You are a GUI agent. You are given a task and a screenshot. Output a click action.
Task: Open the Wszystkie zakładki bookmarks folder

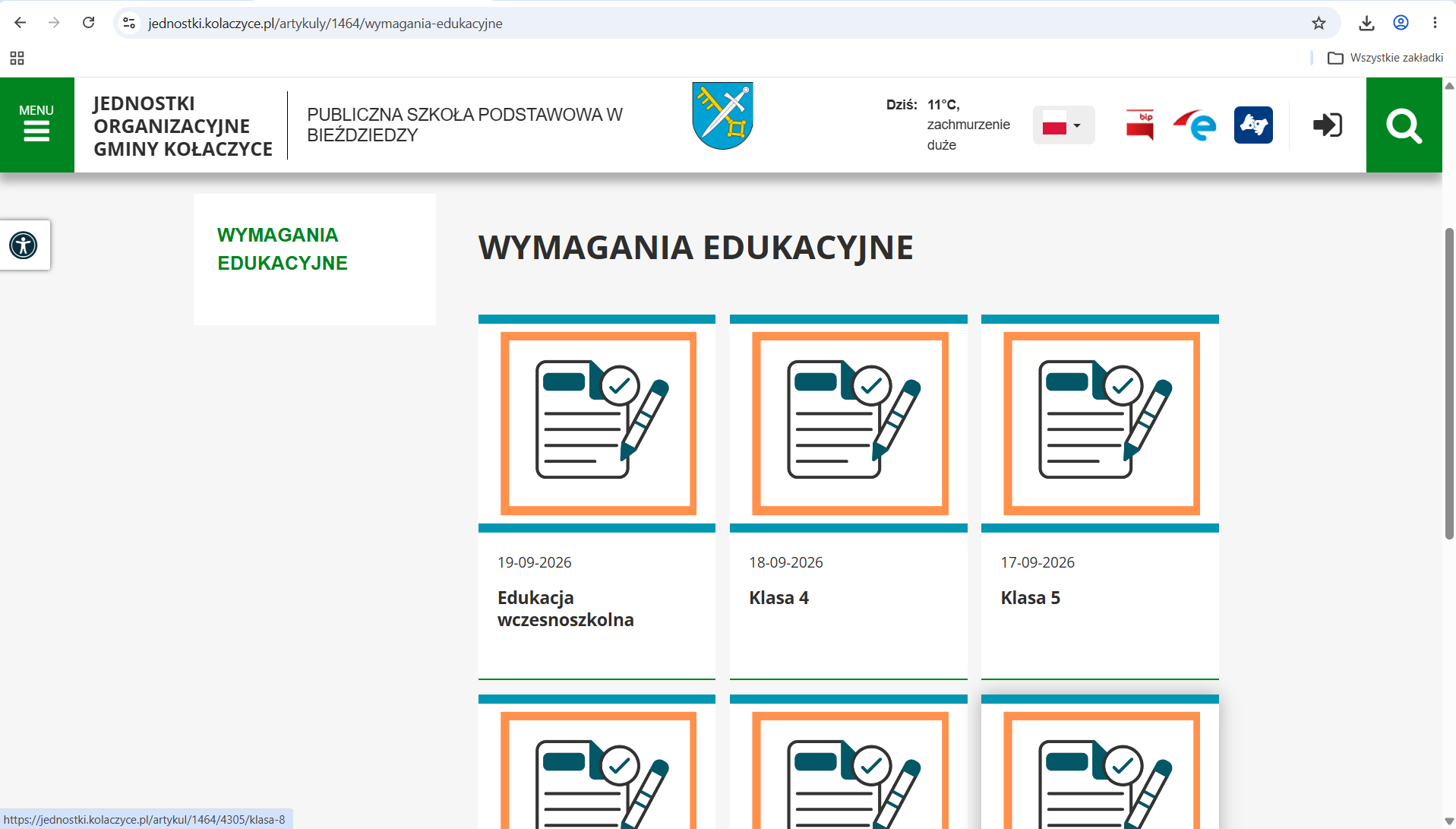[1385, 58]
